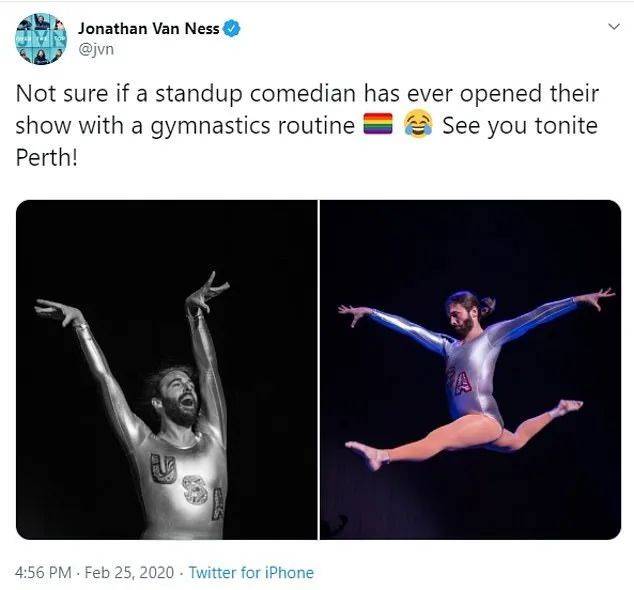Click the white divider between the photos
The image size is (634, 590).
[319, 370]
